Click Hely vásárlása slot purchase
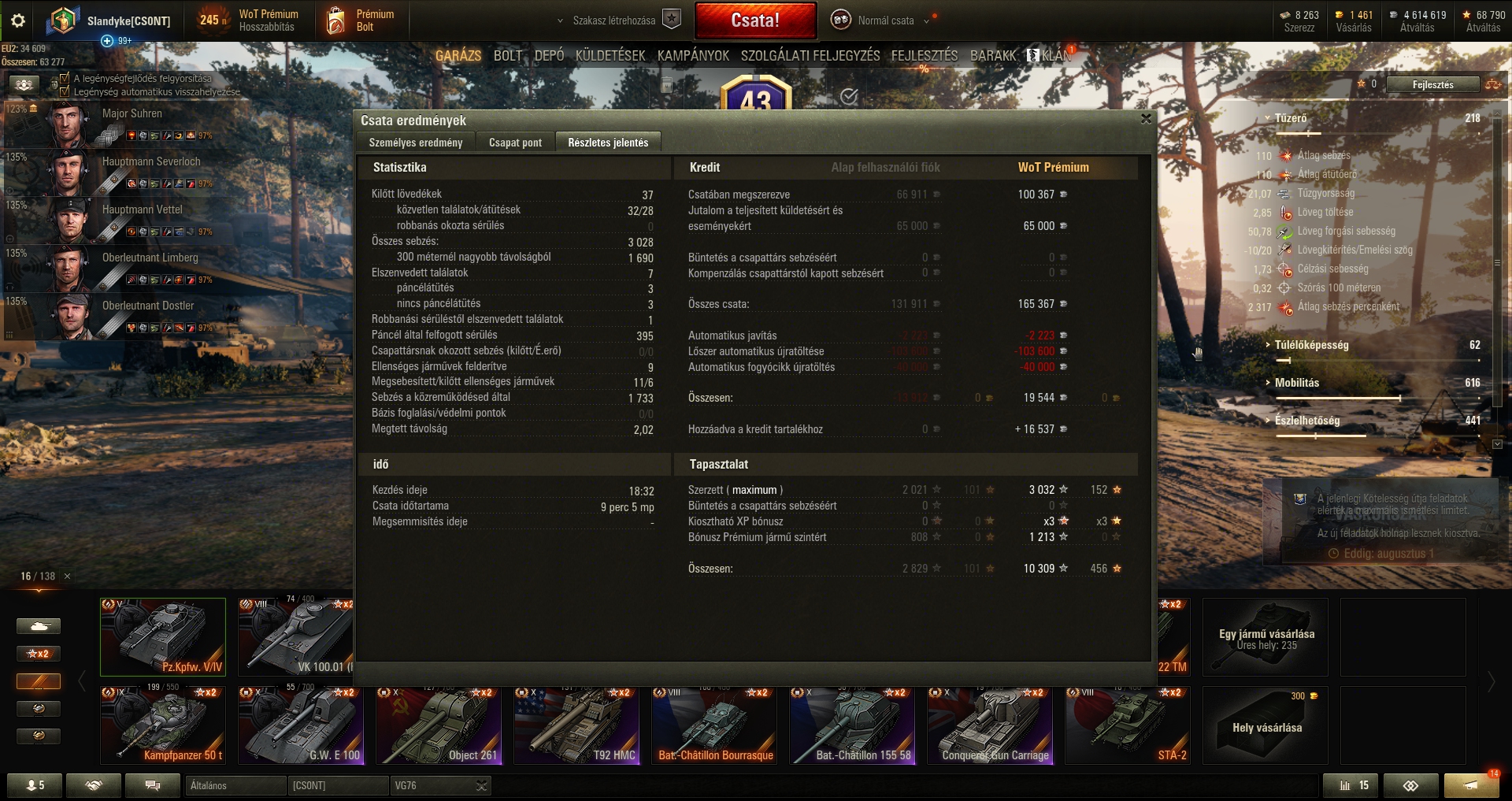 pos(1266,725)
